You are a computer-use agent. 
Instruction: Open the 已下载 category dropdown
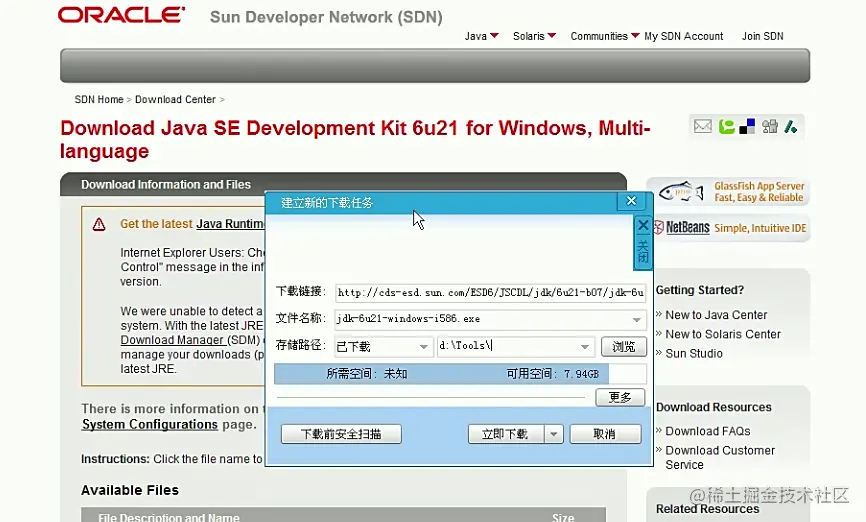pyautogui.click(x=383, y=346)
